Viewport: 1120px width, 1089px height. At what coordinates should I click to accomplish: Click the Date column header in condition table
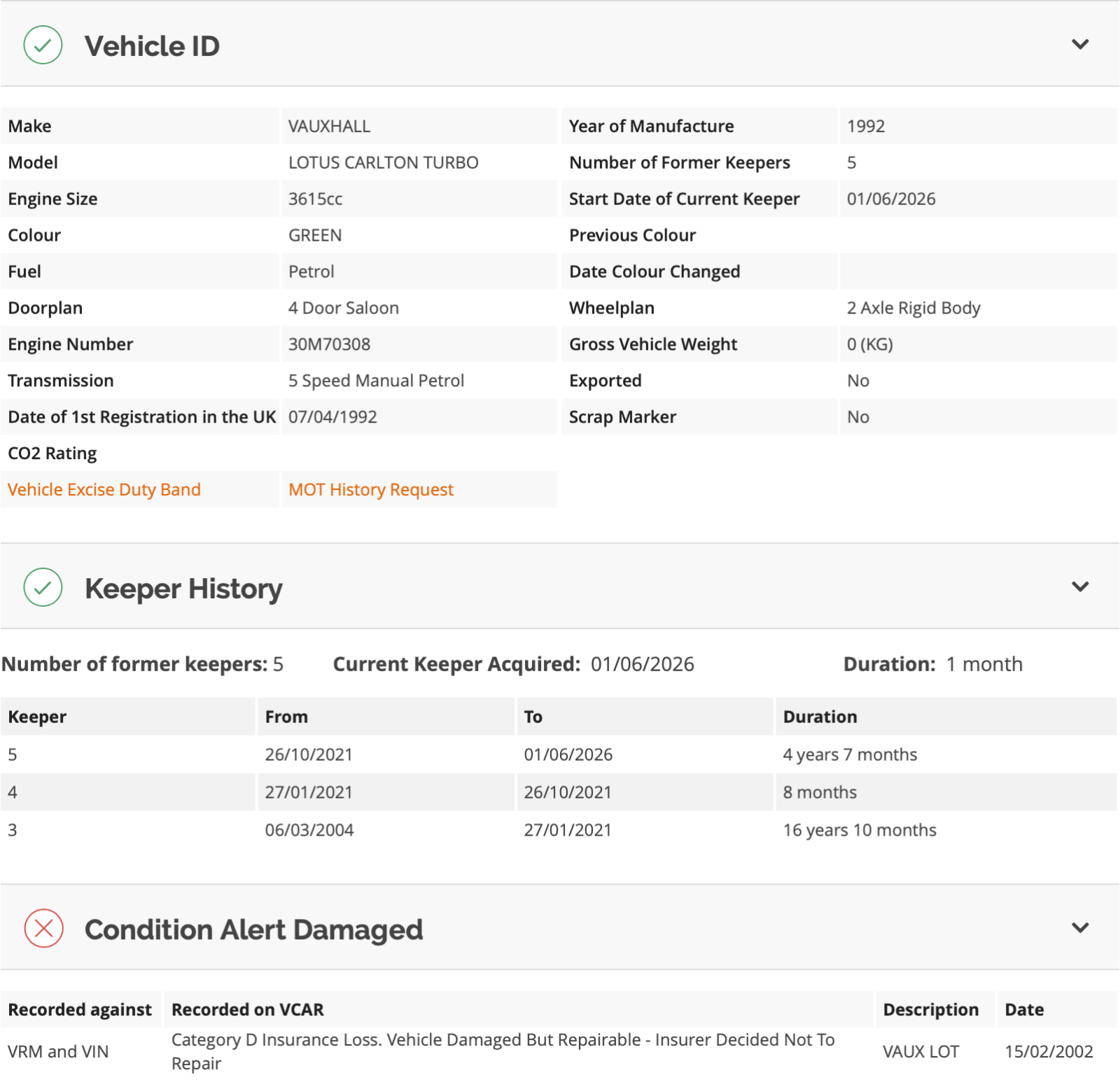(1024, 1009)
